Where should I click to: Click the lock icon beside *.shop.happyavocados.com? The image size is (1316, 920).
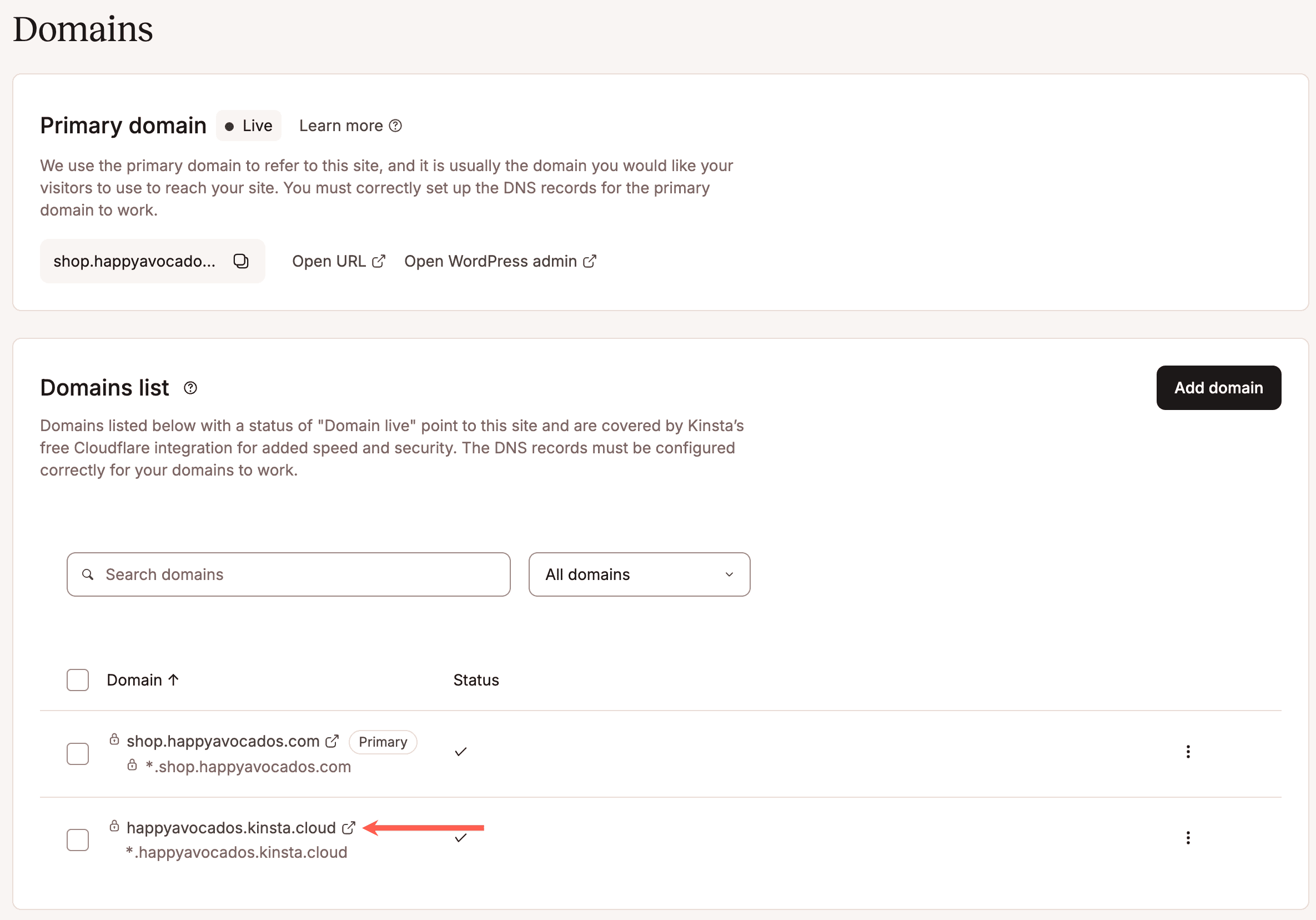[132, 765]
